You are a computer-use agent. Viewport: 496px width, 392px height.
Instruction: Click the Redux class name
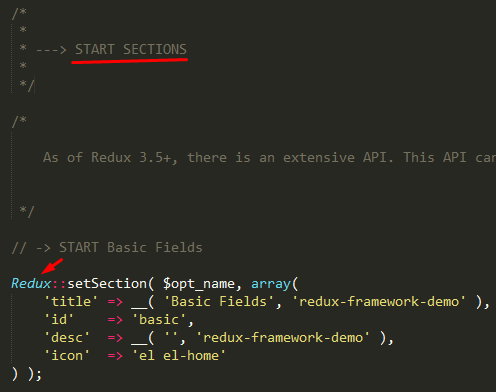(31, 284)
